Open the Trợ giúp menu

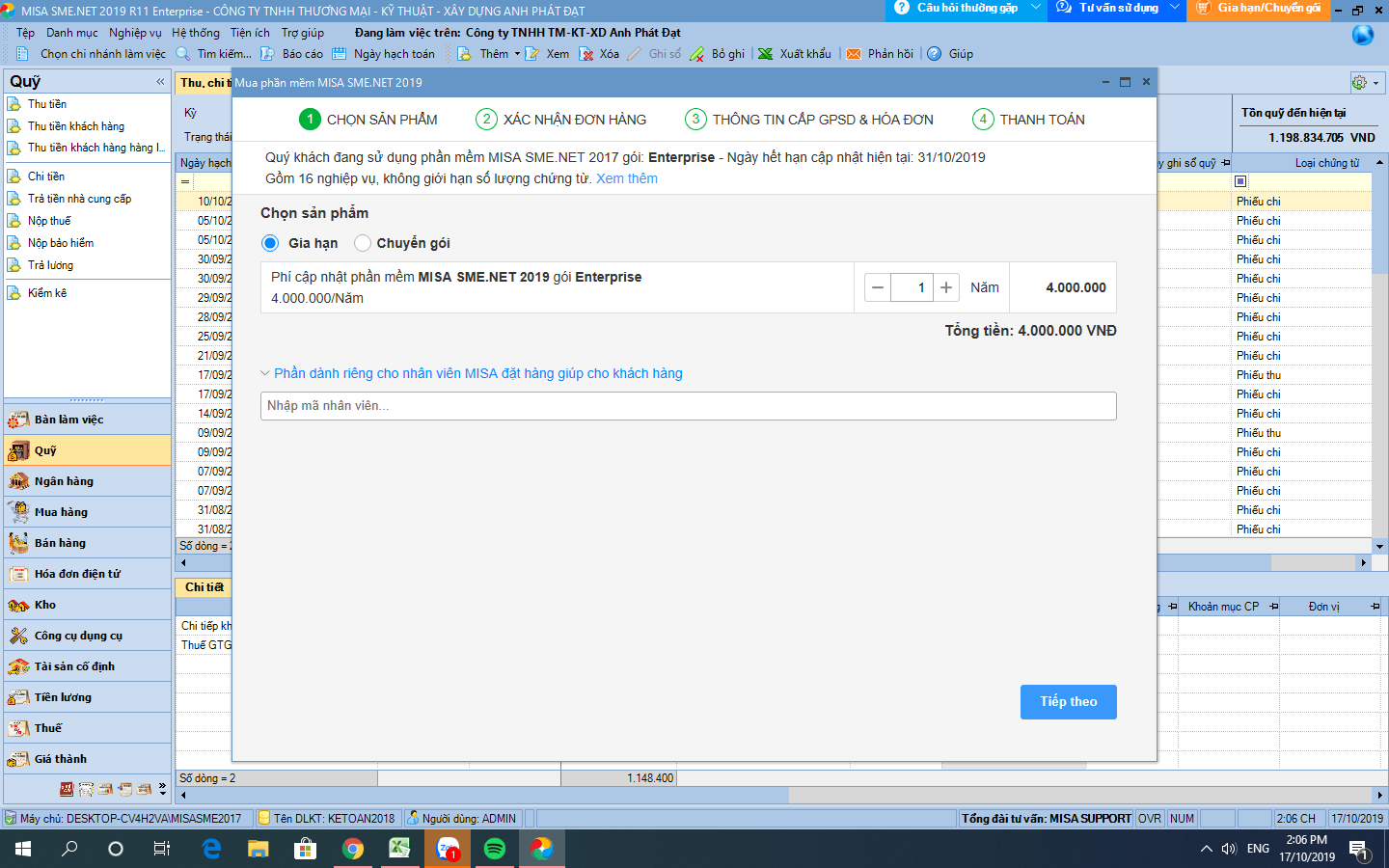coord(303,33)
